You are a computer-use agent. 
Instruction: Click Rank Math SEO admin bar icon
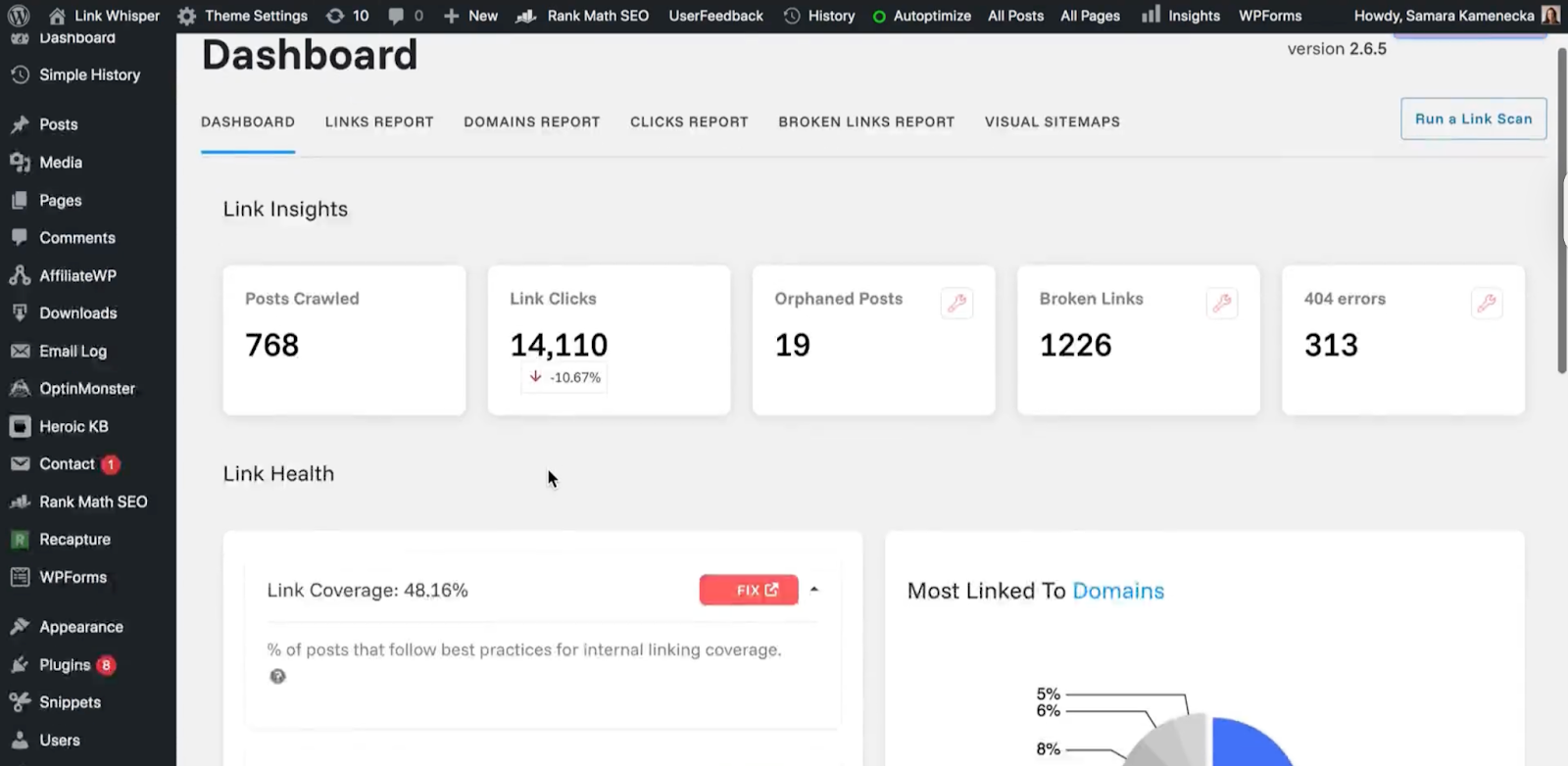click(526, 16)
